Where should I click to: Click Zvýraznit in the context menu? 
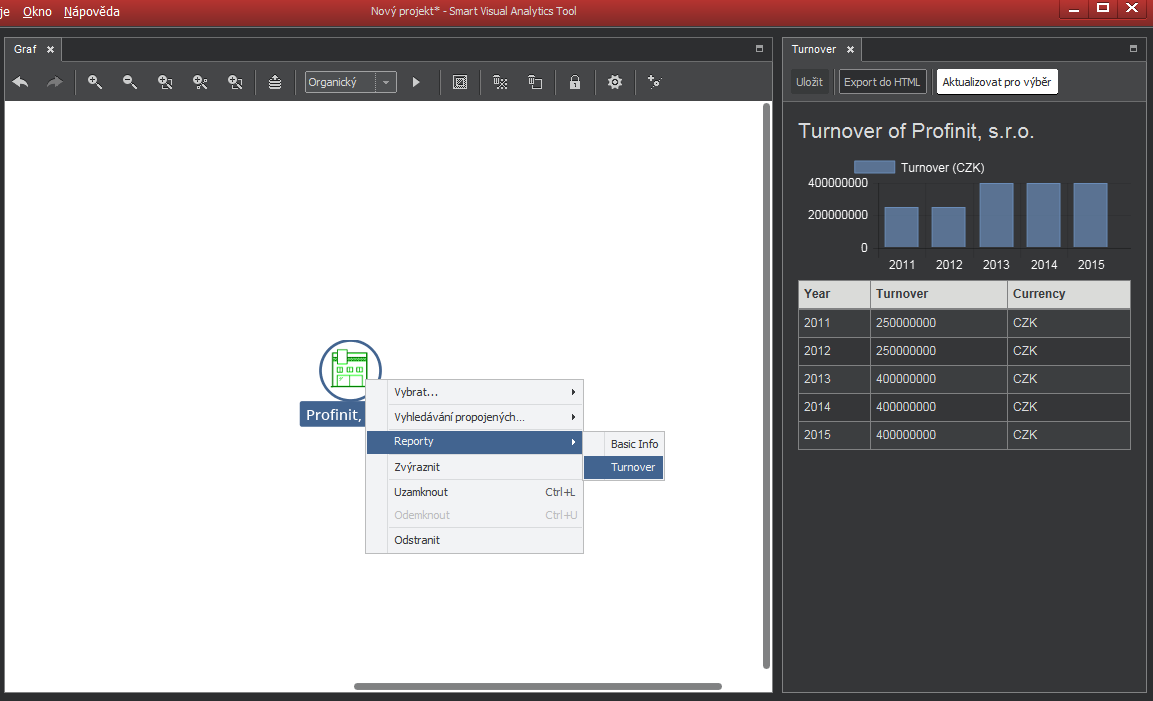tap(417, 467)
